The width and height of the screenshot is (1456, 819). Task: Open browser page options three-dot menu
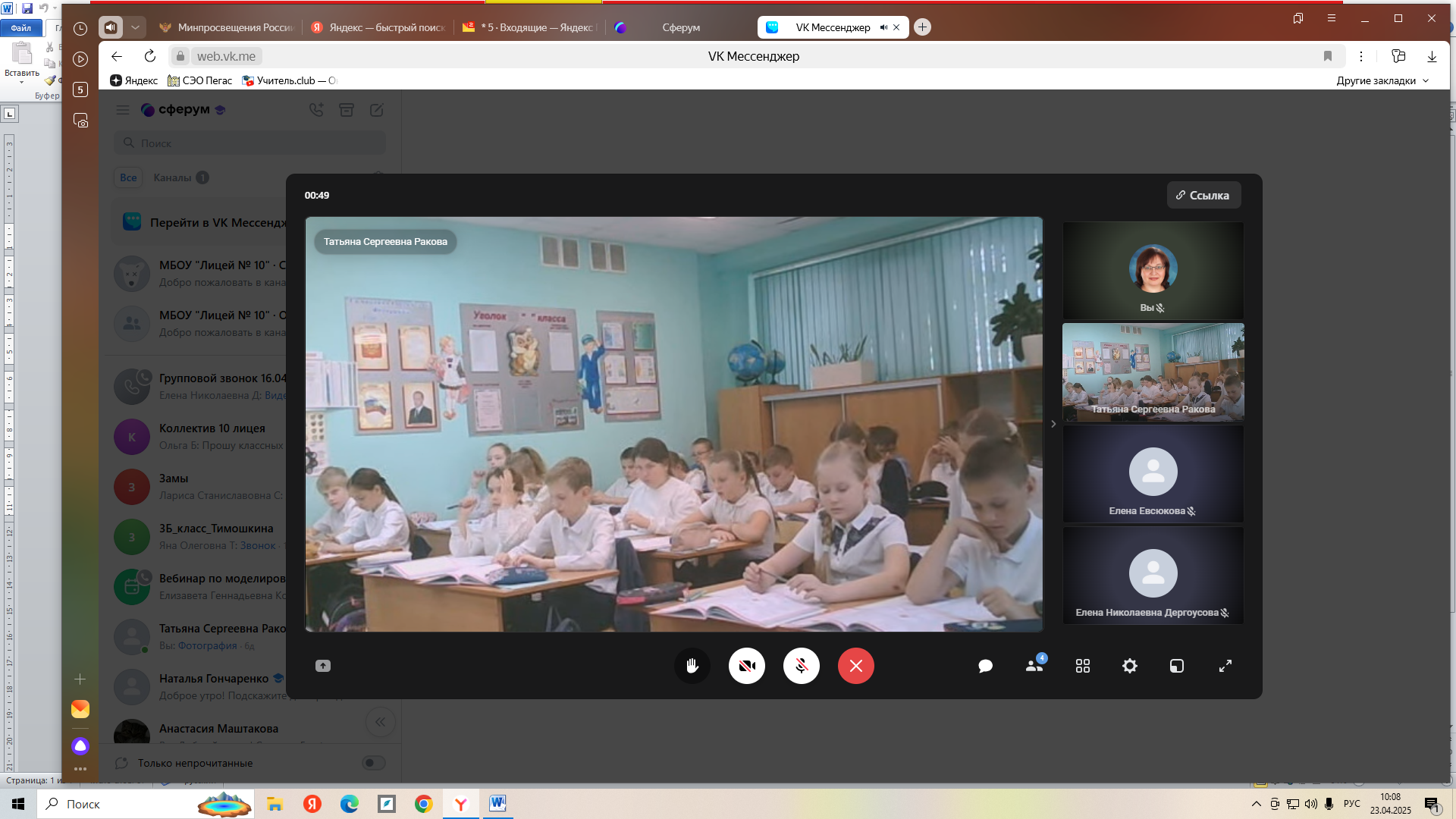click(x=1361, y=56)
